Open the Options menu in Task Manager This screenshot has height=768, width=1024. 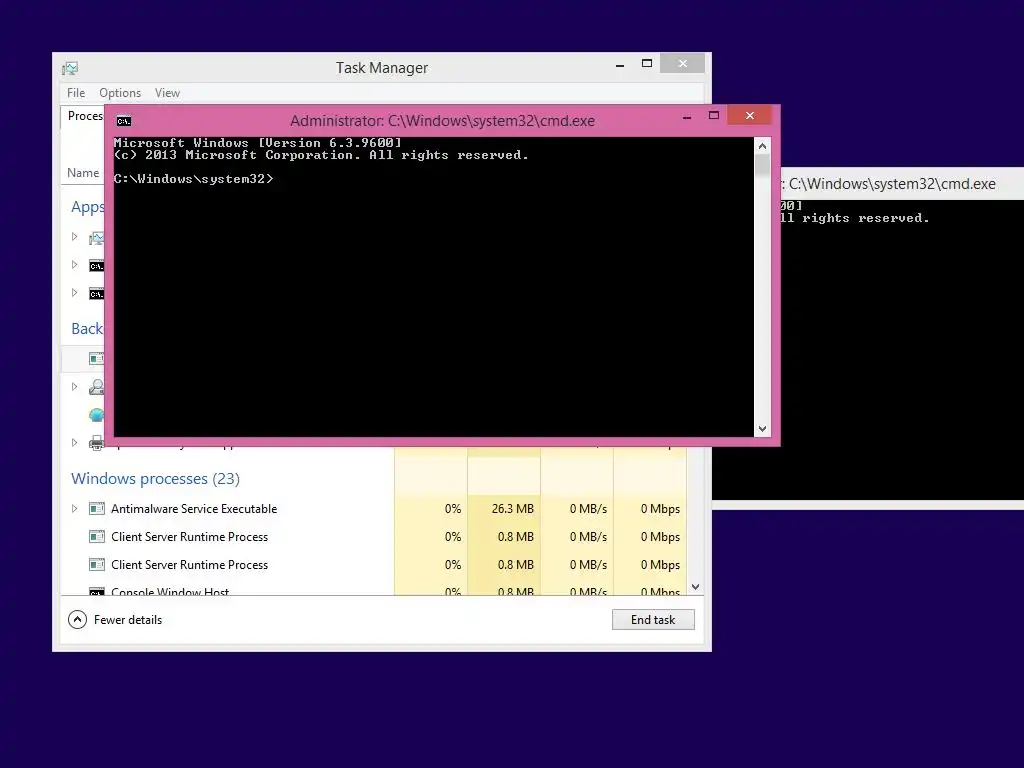(120, 93)
